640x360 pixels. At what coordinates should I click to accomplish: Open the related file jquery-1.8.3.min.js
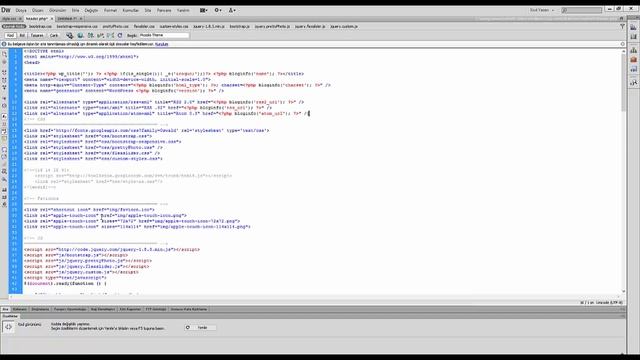click(x=209, y=27)
